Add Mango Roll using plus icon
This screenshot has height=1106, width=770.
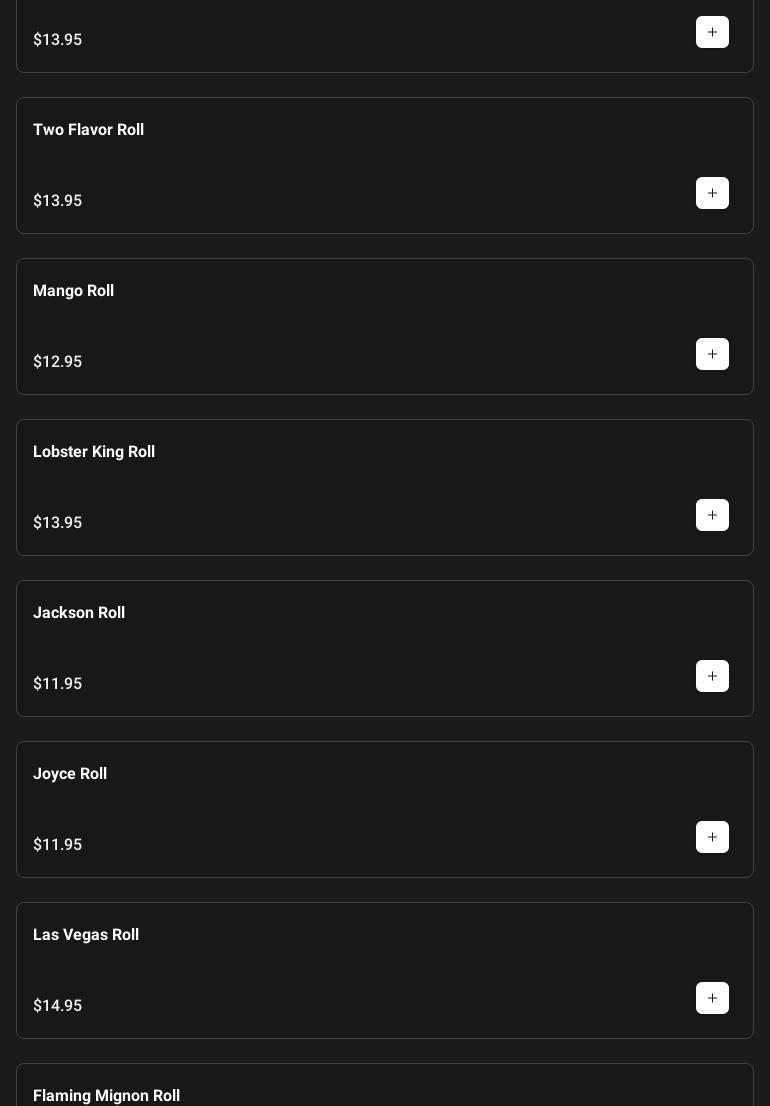tap(712, 354)
